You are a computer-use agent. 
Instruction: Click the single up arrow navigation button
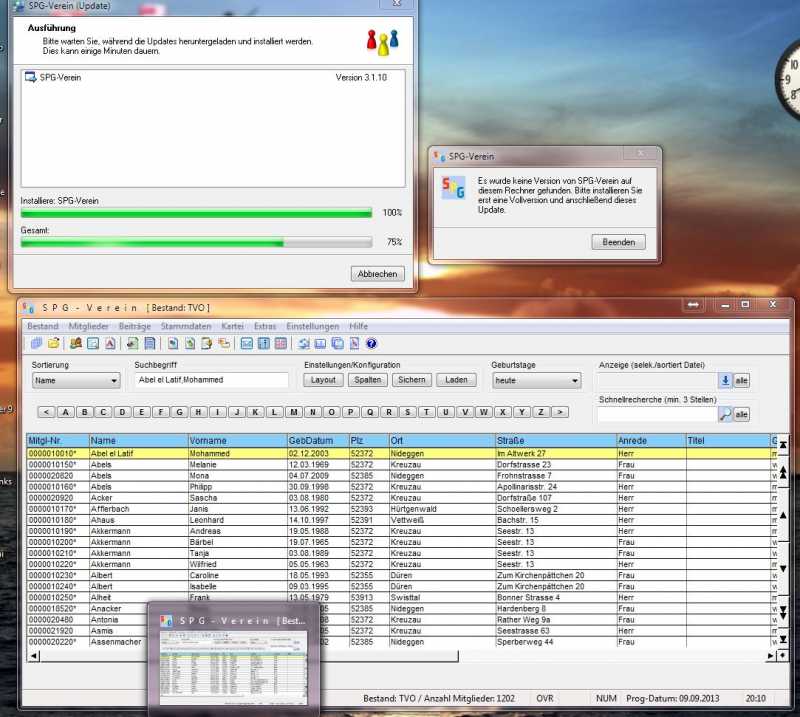[783, 516]
